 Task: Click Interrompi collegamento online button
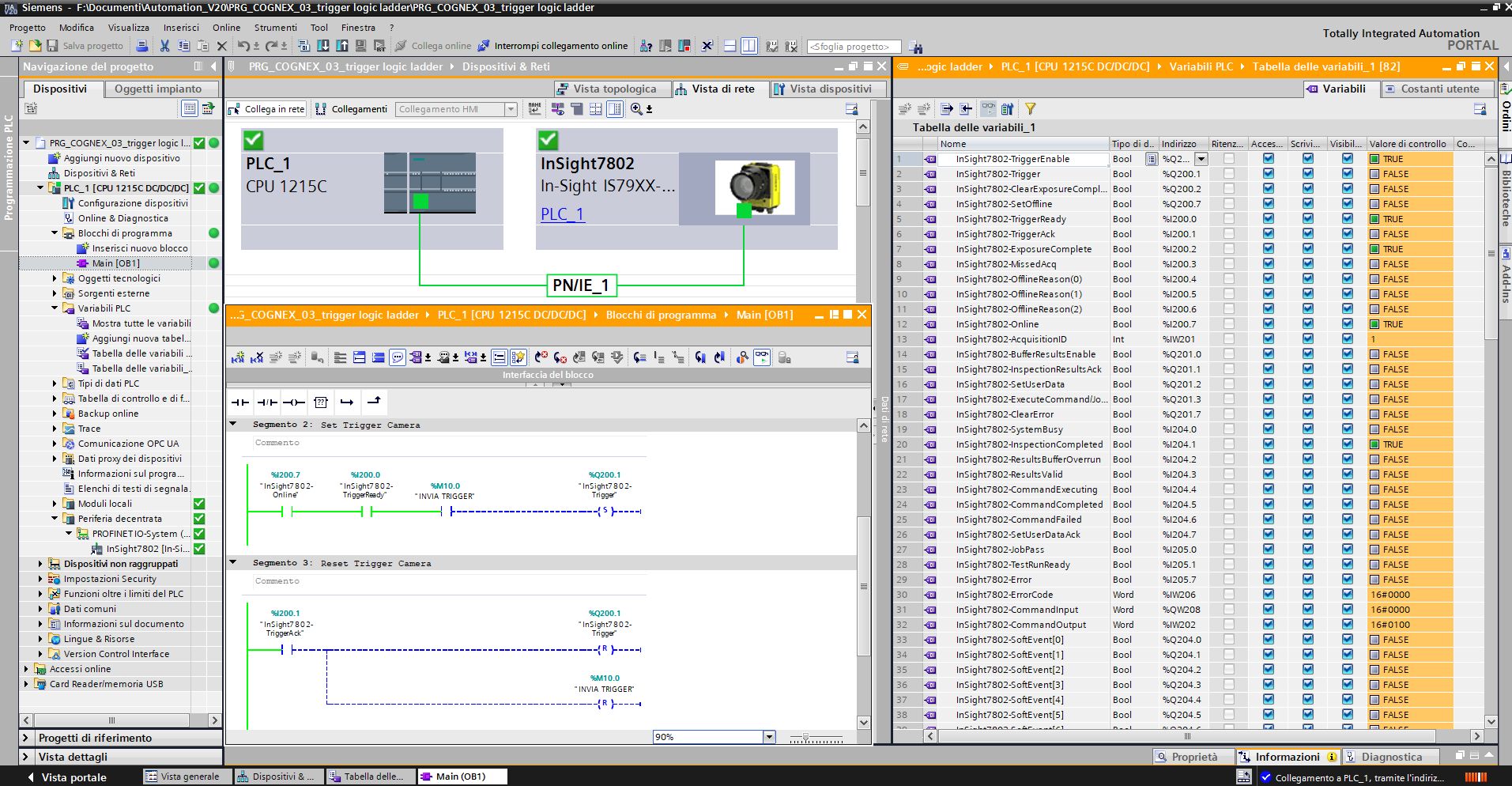[x=552, y=46]
